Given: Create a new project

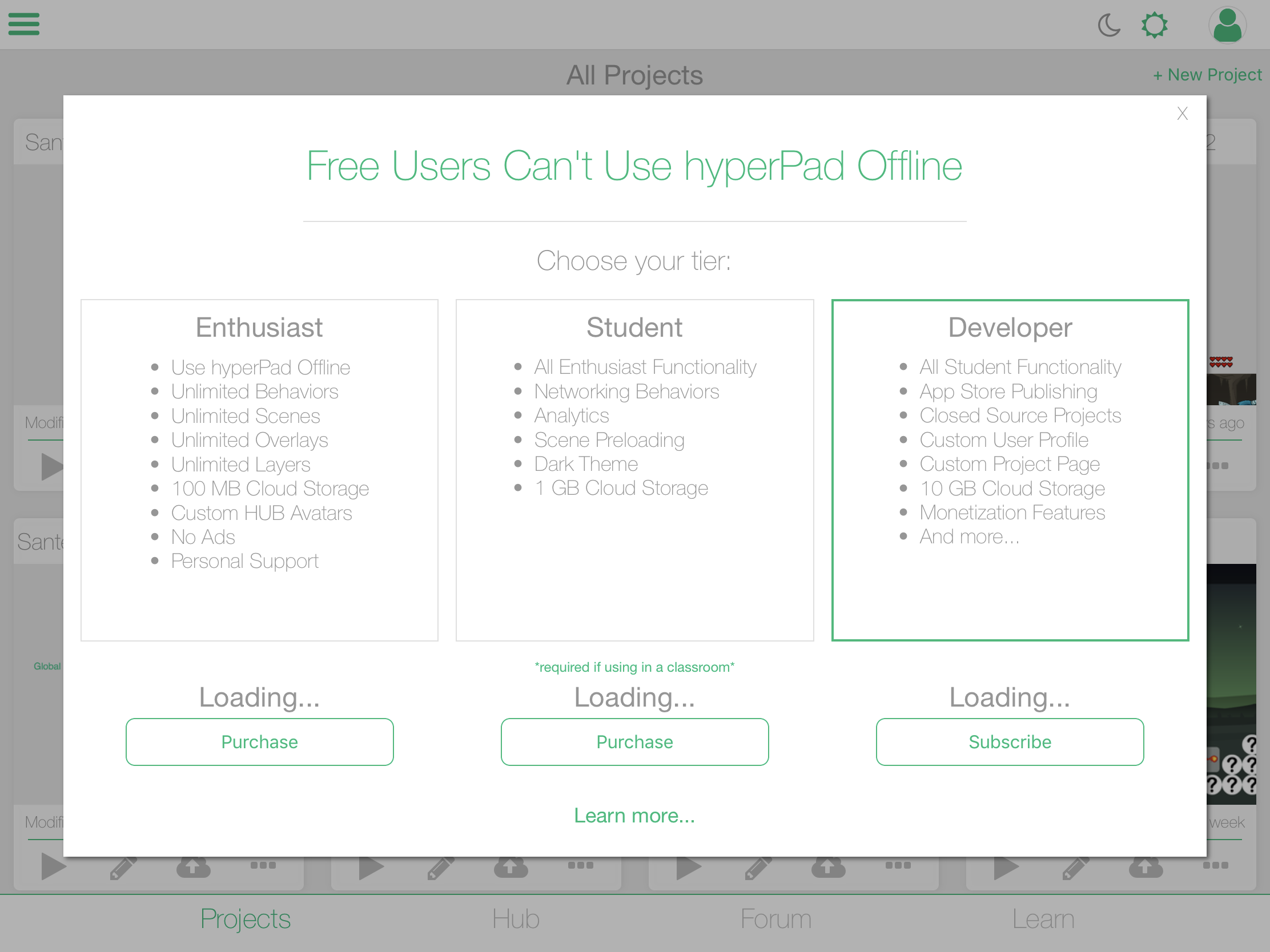Looking at the screenshot, I should pyautogui.click(x=1207, y=75).
